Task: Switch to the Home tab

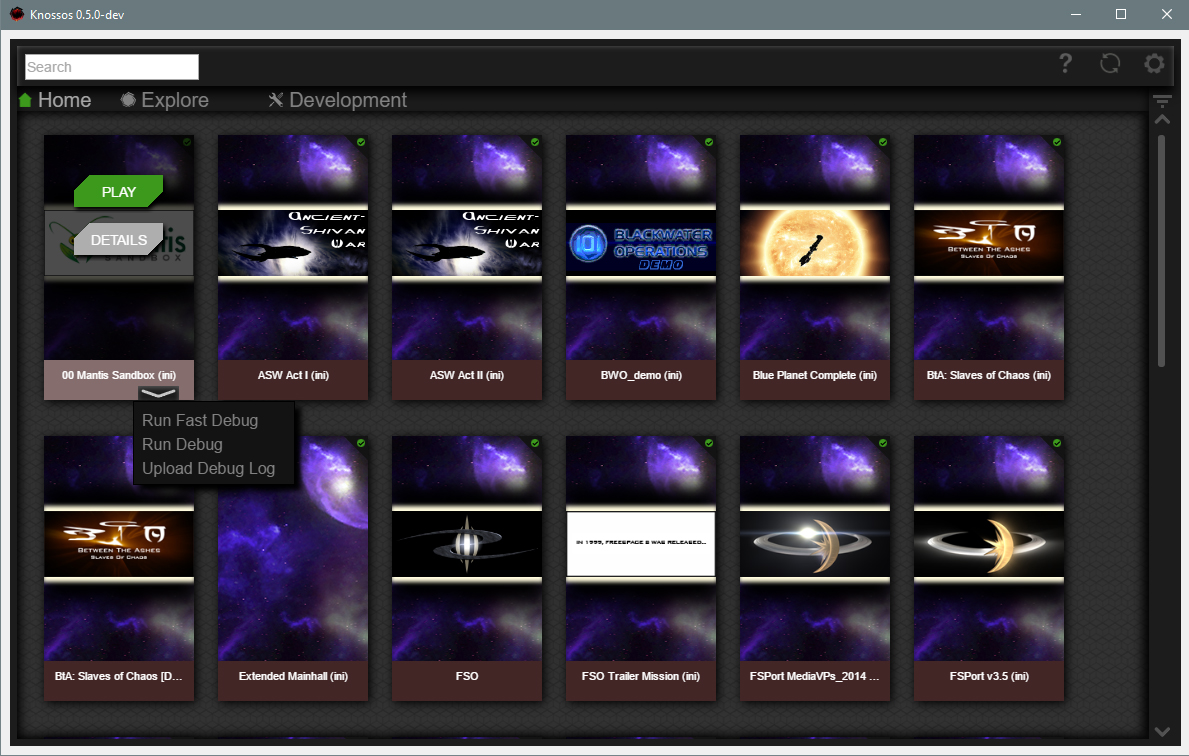Action: pos(55,100)
